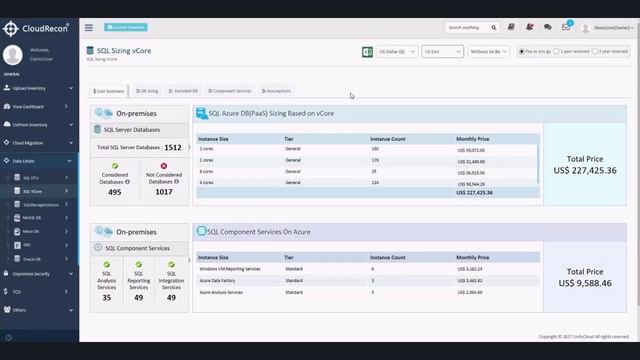Screen dimensions: 640x360
Task: Click the SQL Azure DB(PaaS) panel icon
Action: pyautogui.click(x=202, y=113)
